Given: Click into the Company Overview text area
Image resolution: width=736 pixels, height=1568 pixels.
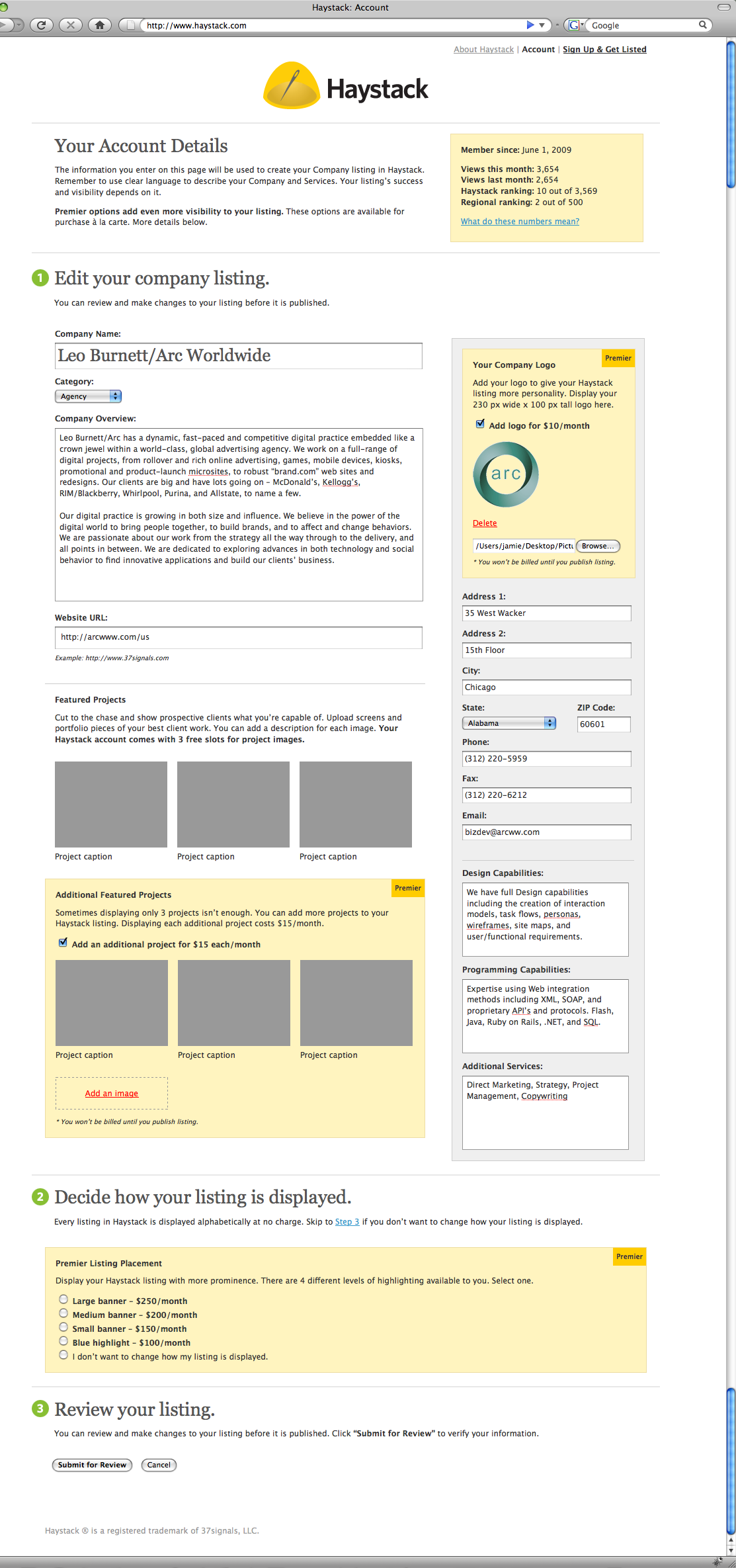Looking at the screenshot, I should click(x=239, y=515).
